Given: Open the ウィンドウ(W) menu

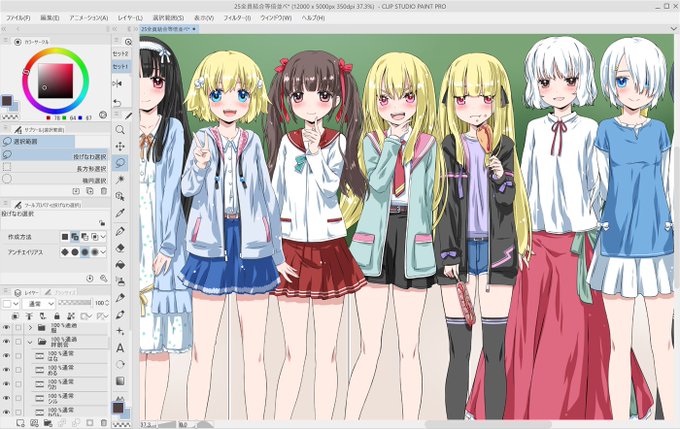Looking at the screenshot, I should click(276, 18).
